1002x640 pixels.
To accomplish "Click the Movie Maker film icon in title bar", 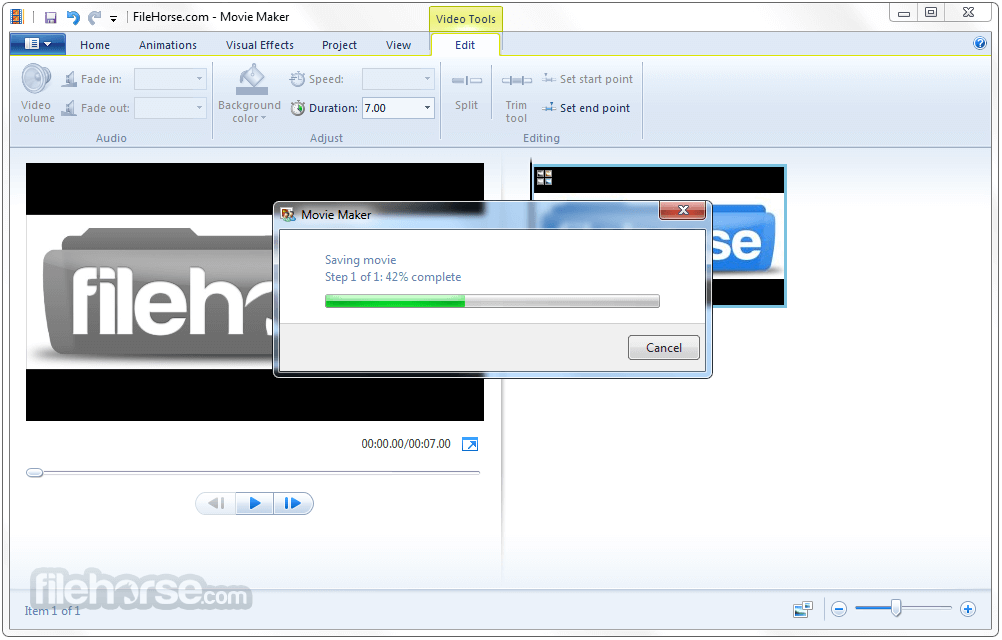I will pyautogui.click(x=17, y=17).
